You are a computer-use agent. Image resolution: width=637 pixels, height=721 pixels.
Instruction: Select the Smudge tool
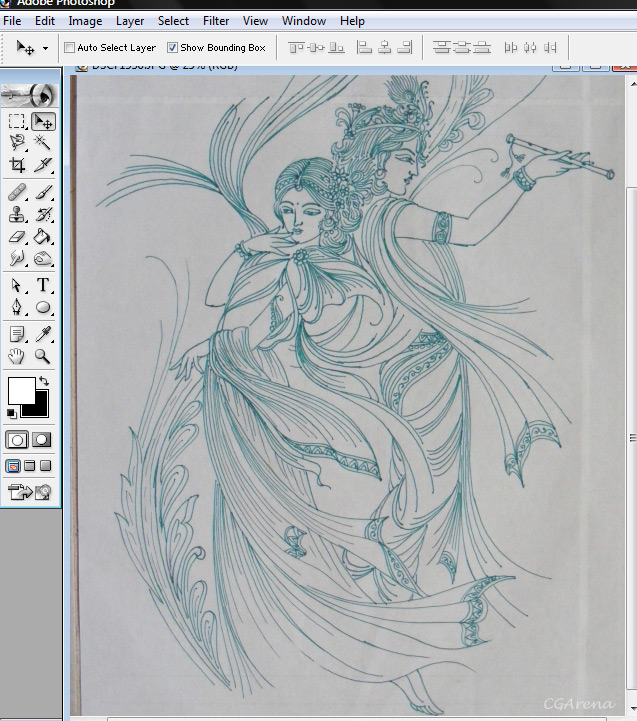(17, 258)
